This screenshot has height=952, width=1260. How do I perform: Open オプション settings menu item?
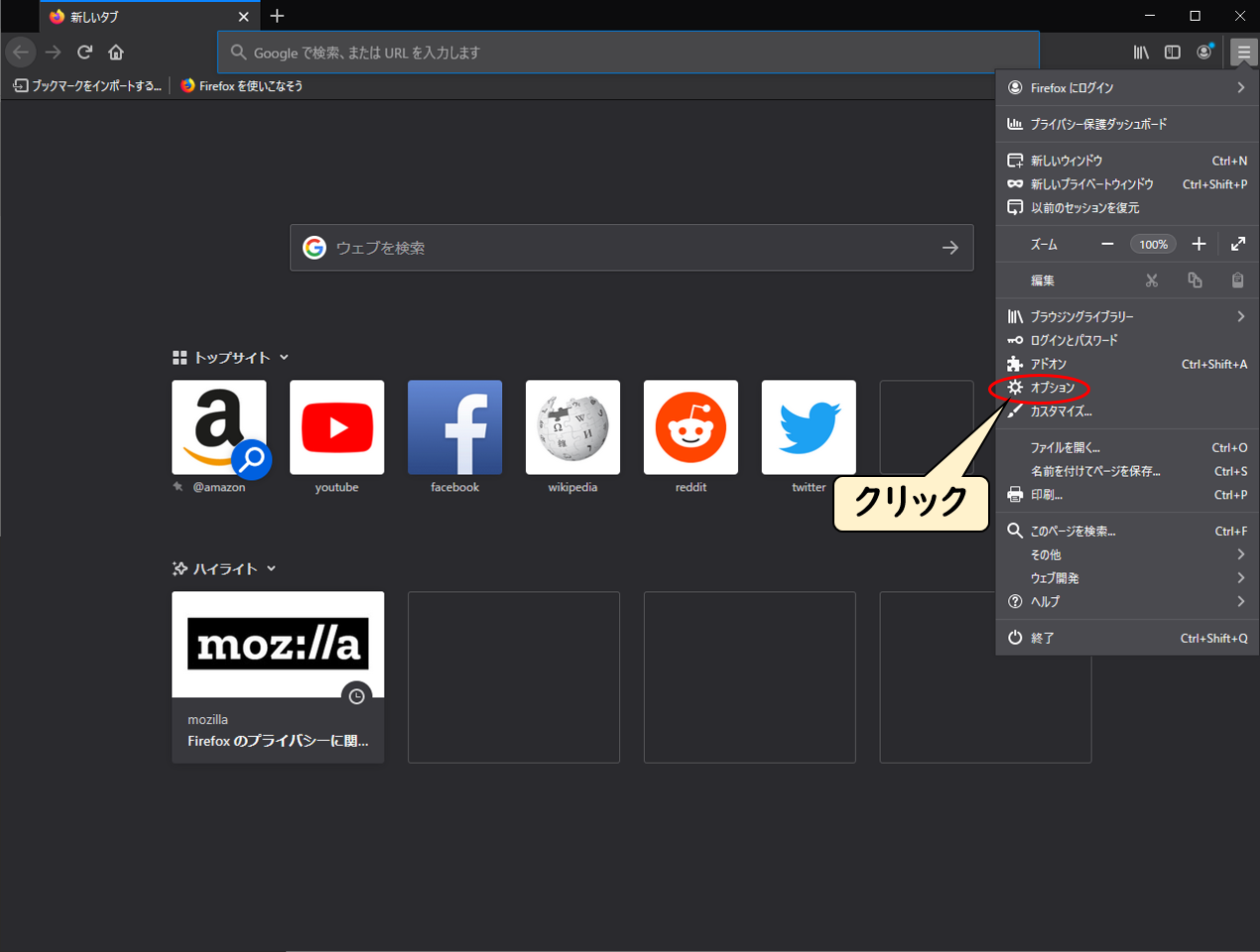pyautogui.click(x=1127, y=388)
